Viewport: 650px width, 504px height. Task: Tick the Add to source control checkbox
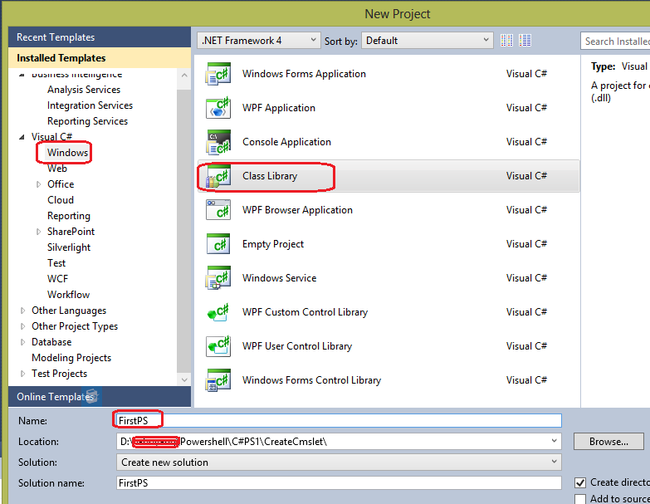(x=580, y=499)
